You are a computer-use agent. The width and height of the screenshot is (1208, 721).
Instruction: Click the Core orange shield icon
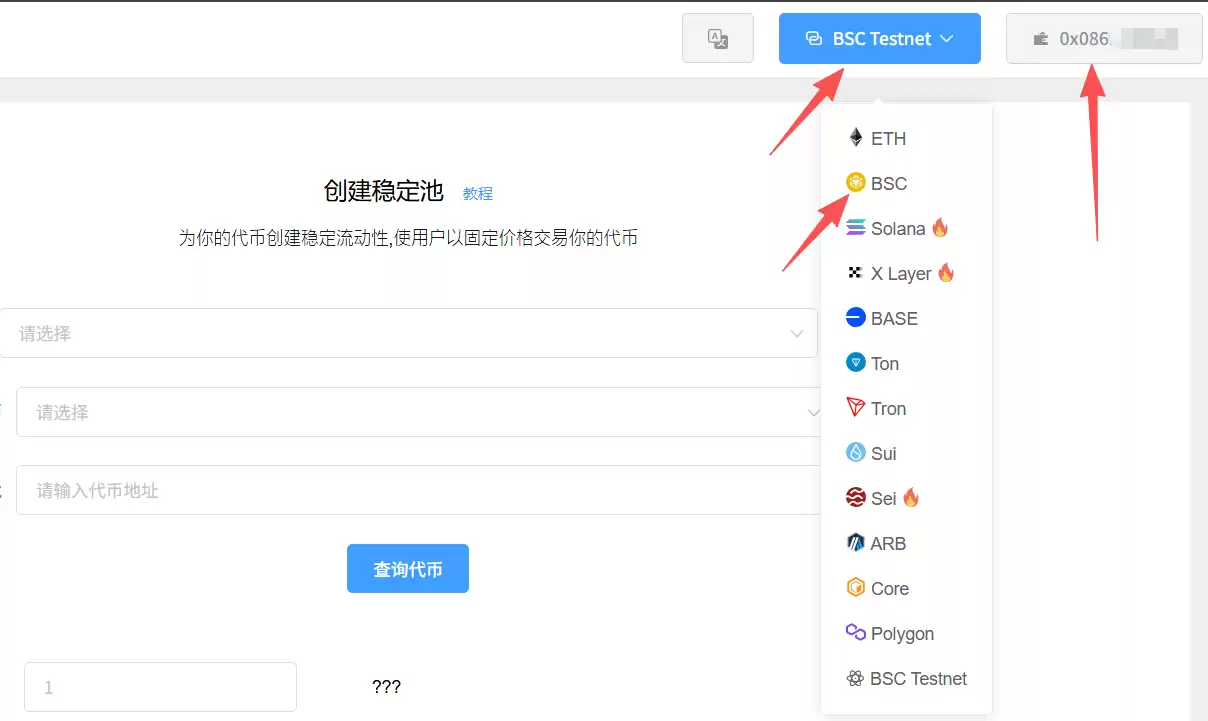pyautogui.click(x=856, y=587)
